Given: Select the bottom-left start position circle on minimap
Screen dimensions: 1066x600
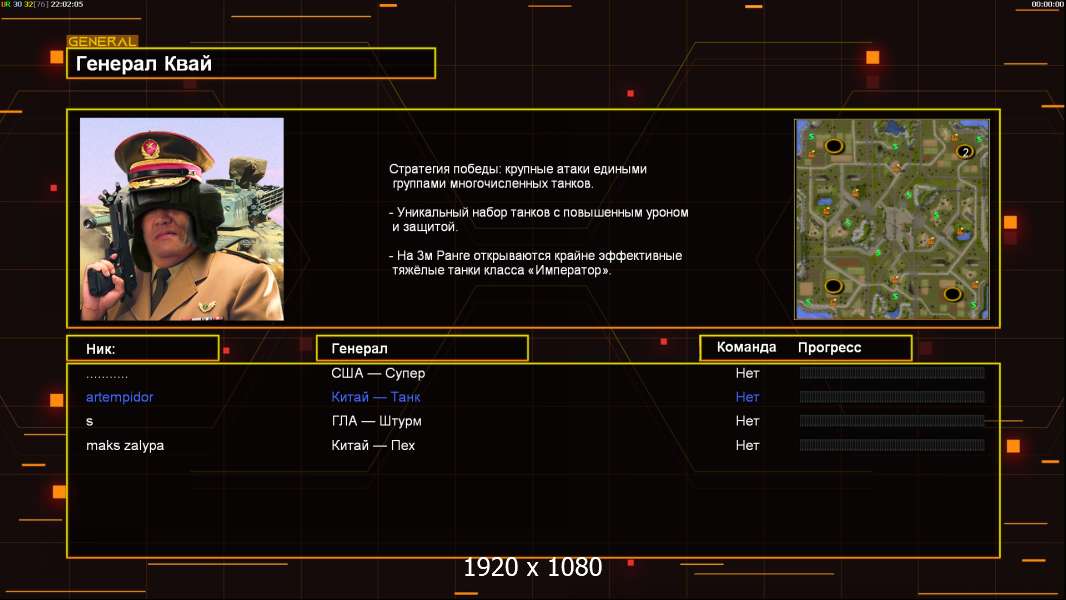Looking at the screenshot, I should pos(833,287).
